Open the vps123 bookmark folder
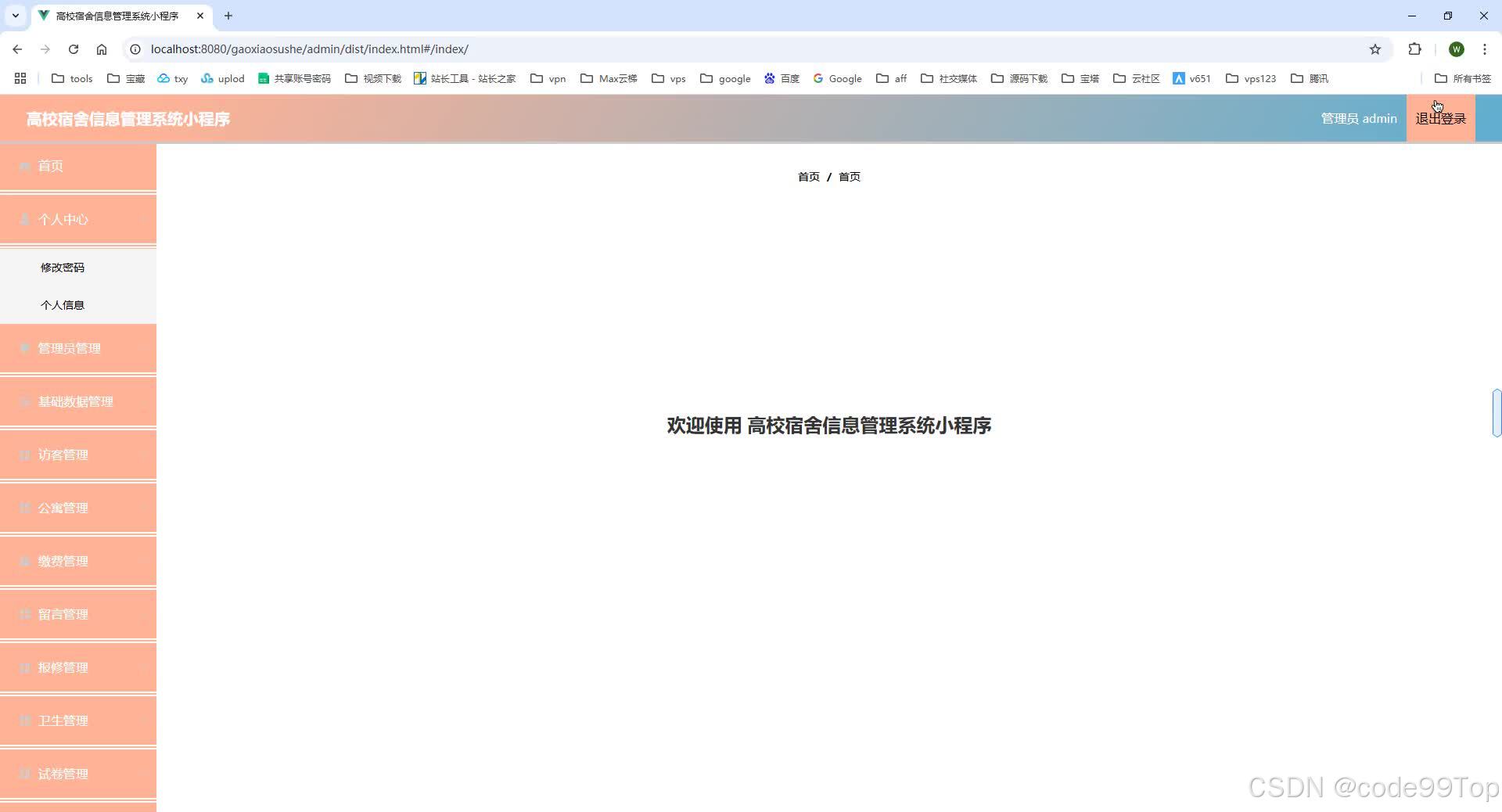This screenshot has width=1502, height=812. (x=1251, y=78)
